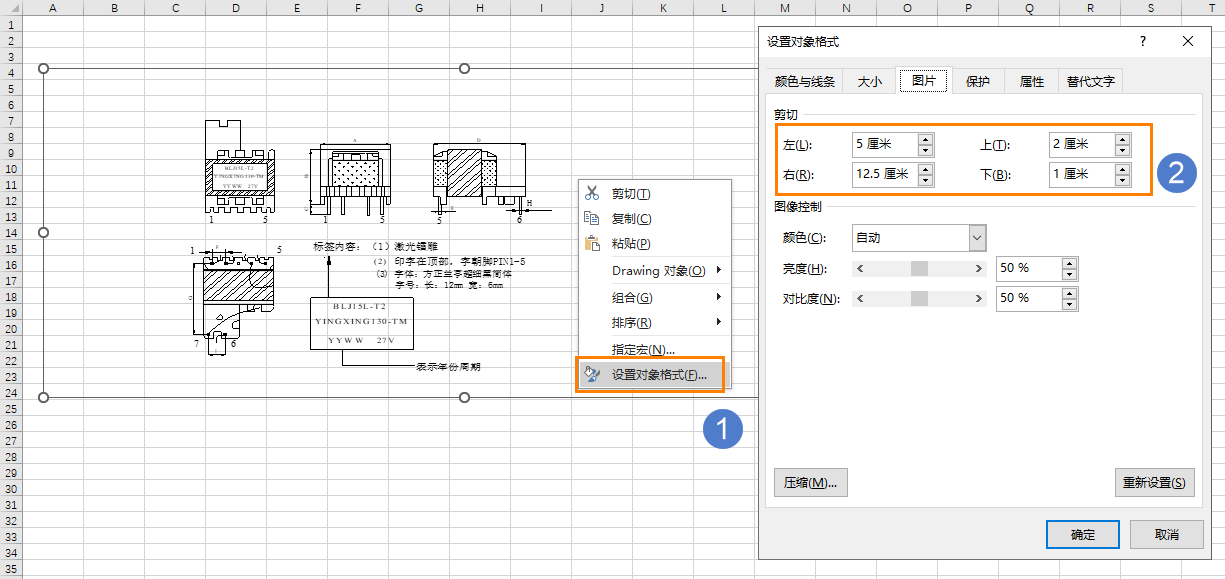The height and width of the screenshot is (579, 1225).
Task: Decrease the 上(T) crop value with down arrow
Action: [1123, 150]
